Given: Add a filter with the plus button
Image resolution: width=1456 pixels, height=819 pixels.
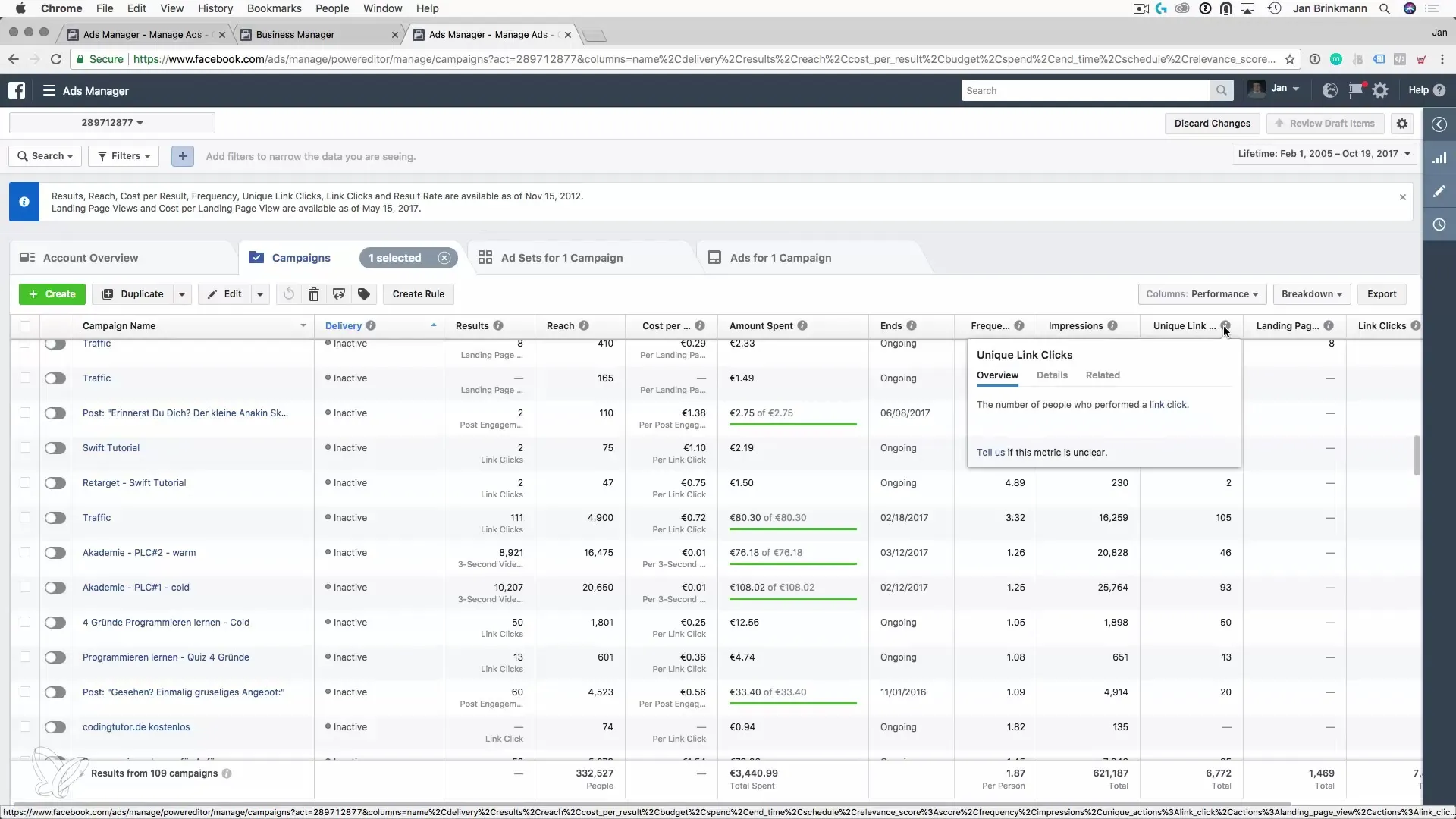Looking at the screenshot, I should pos(182,156).
